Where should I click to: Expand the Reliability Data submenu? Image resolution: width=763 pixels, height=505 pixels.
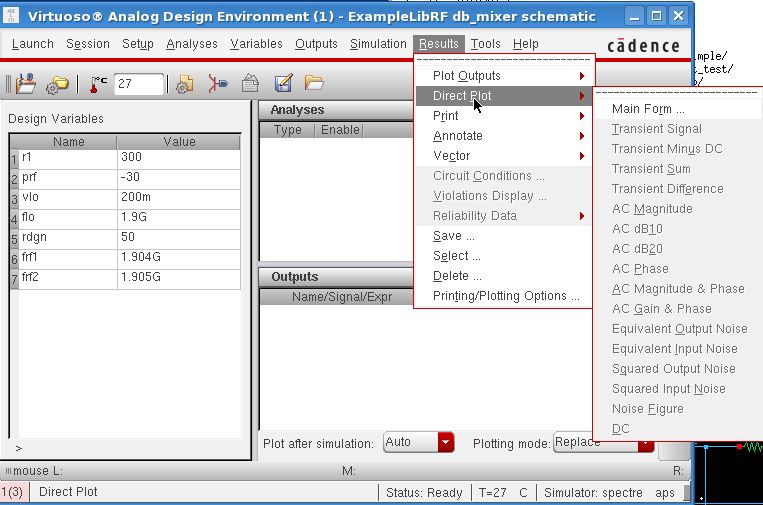[504, 216]
